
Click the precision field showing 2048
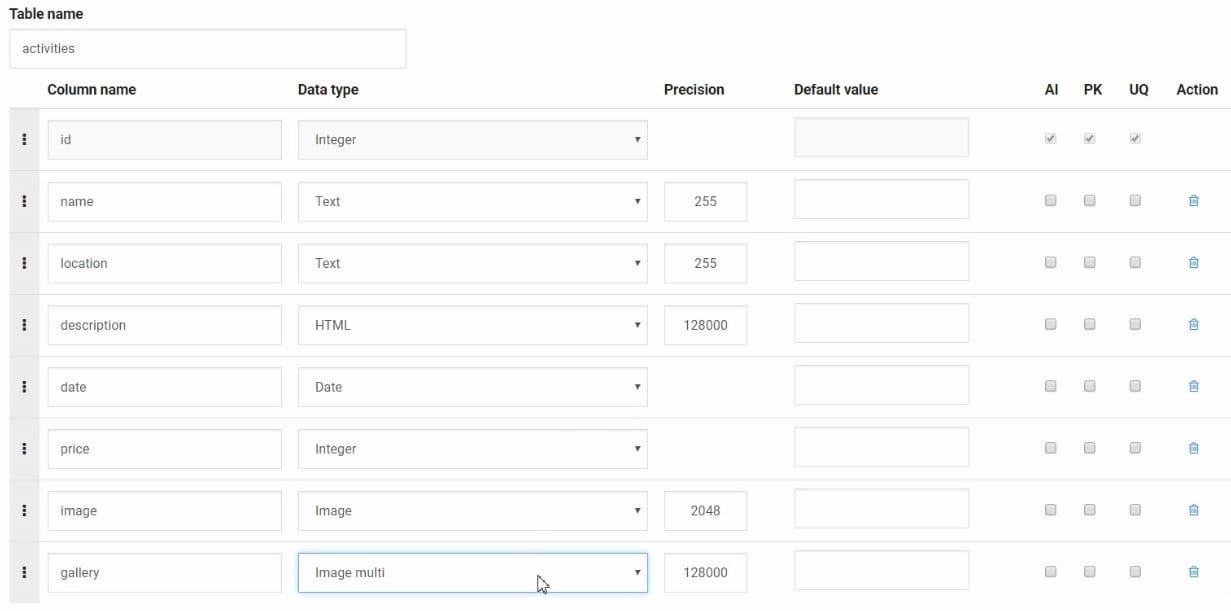coord(705,511)
